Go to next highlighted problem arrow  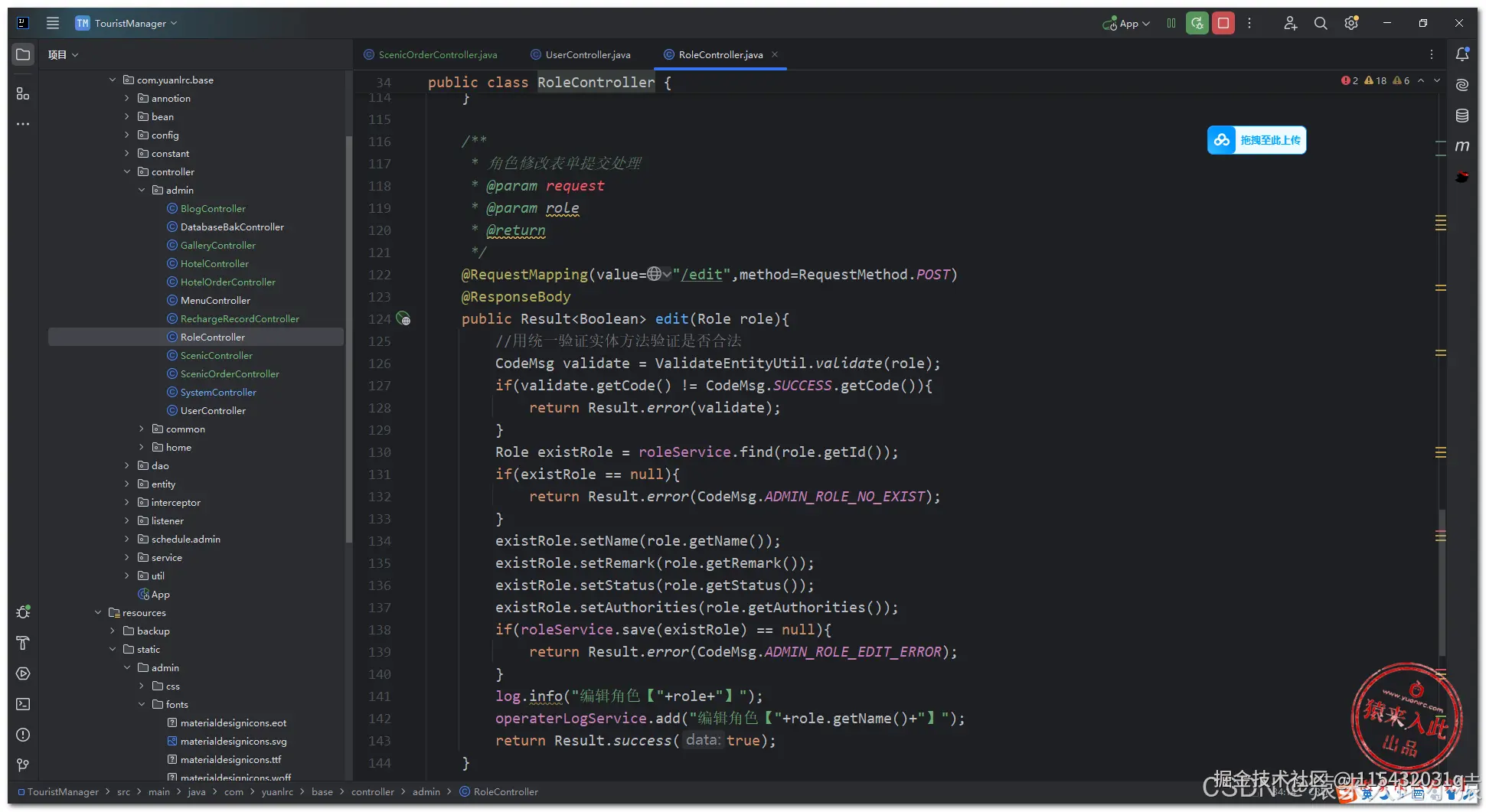click(1437, 80)
